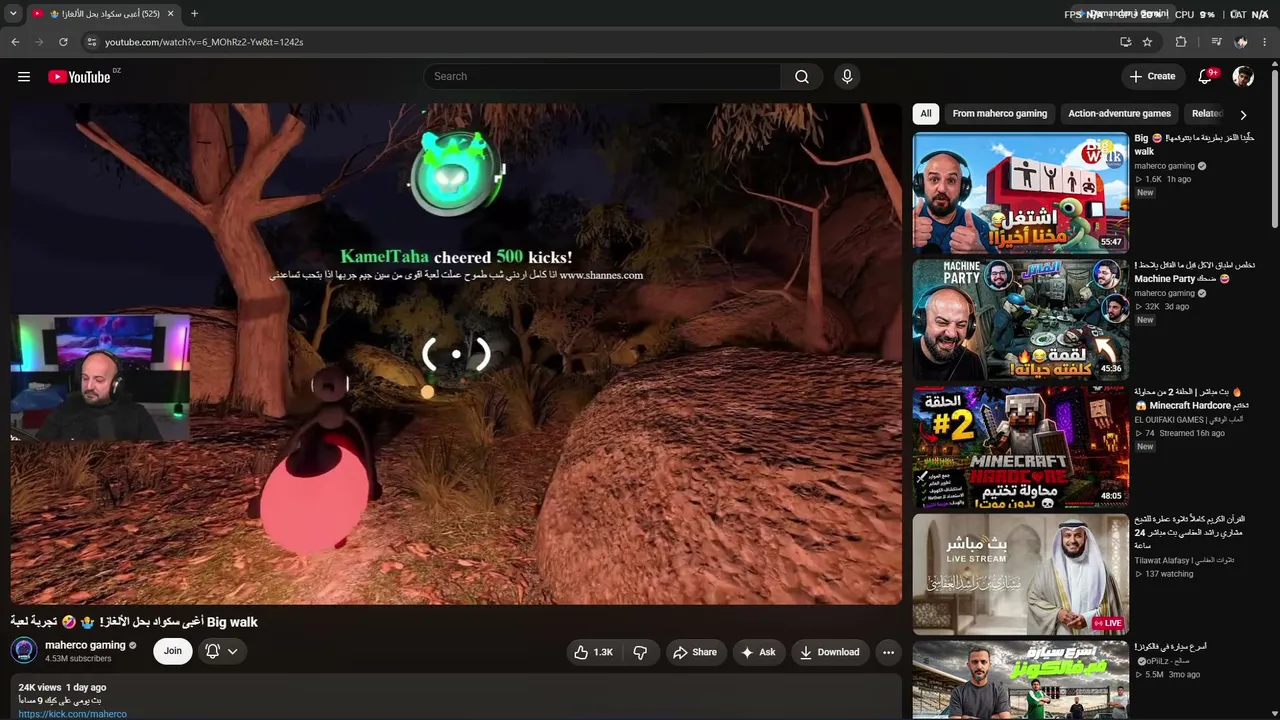Open the Minecraft Hardcore #2 thumbnail
This screenshot has height=720, width=1280.
[1020, 446]
